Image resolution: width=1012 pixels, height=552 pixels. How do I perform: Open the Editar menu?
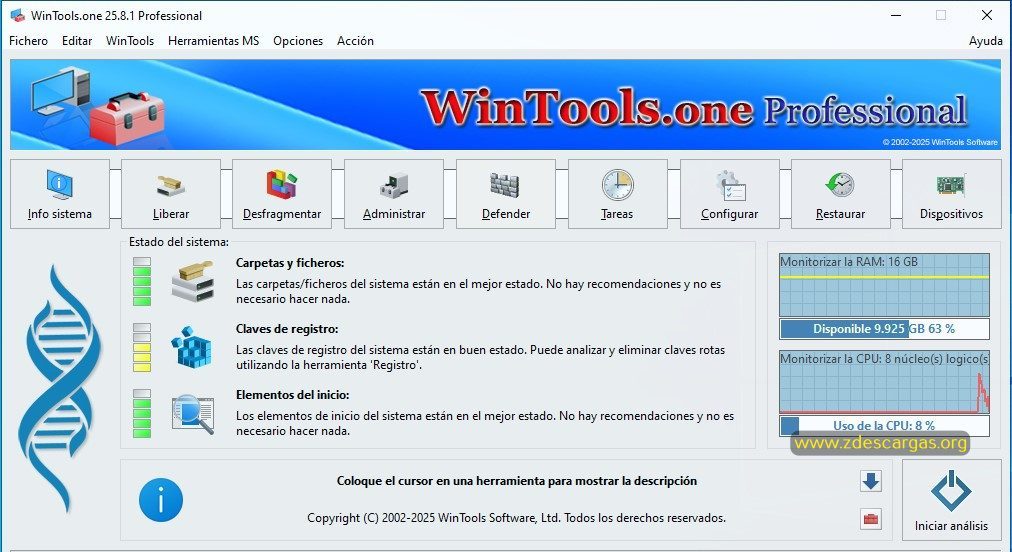click(x=77, y=41)
